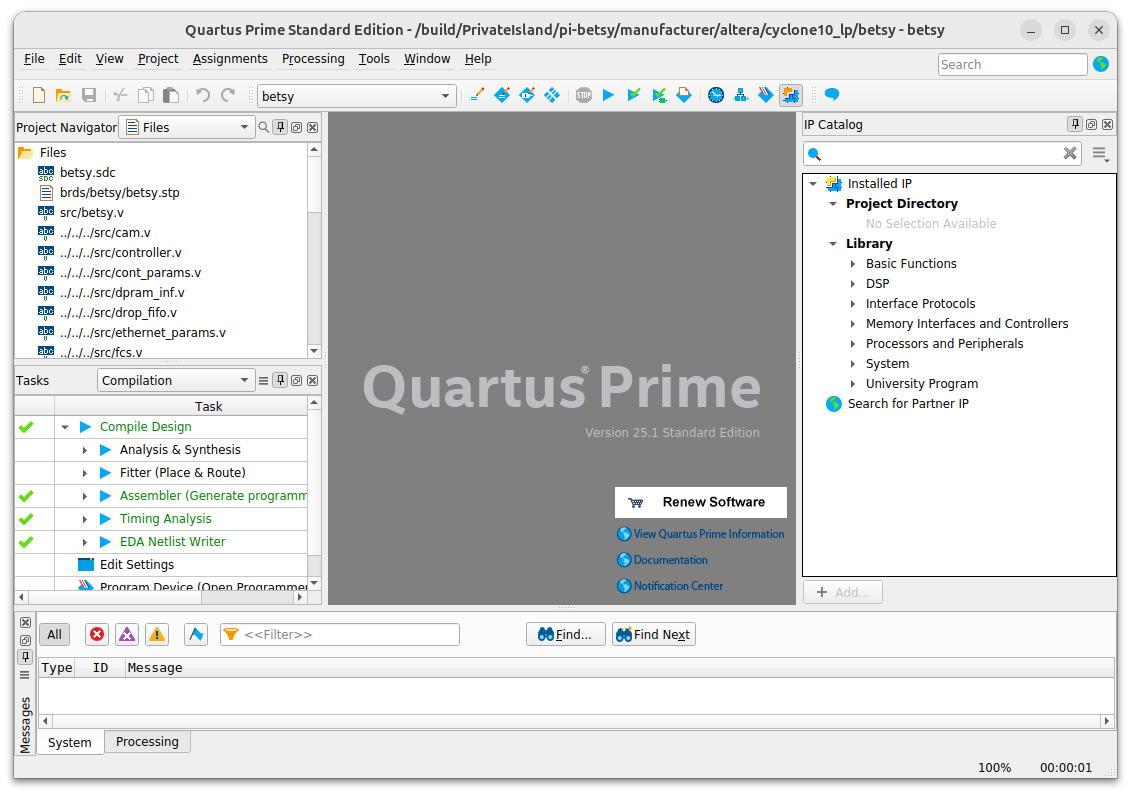The width and height of the screenshot is (1131, 795).
Task: Toggle the warning messages filter button
Action: [x=157, y=634]
